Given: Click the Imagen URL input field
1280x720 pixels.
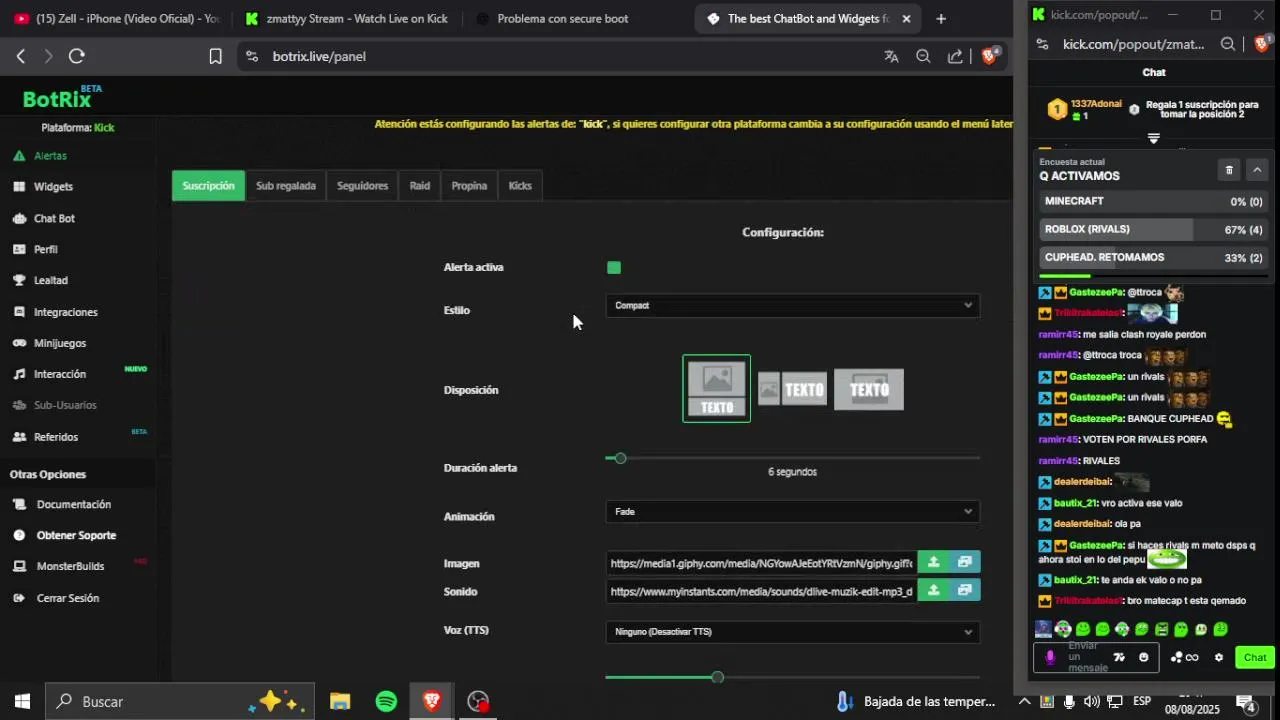Looking at the screenshot, I should (761, 563).
